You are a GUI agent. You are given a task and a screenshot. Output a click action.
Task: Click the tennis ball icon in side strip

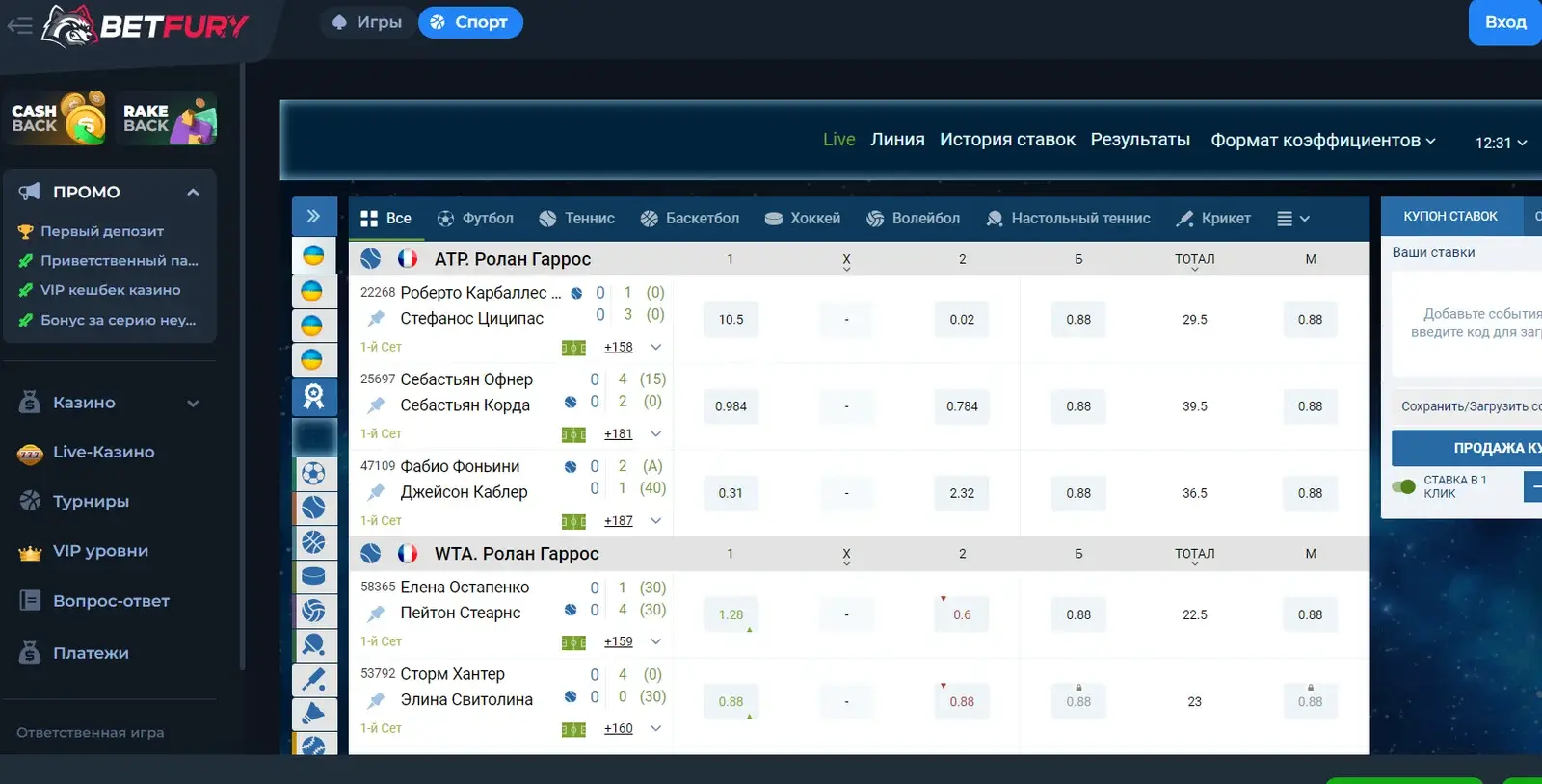314,507
